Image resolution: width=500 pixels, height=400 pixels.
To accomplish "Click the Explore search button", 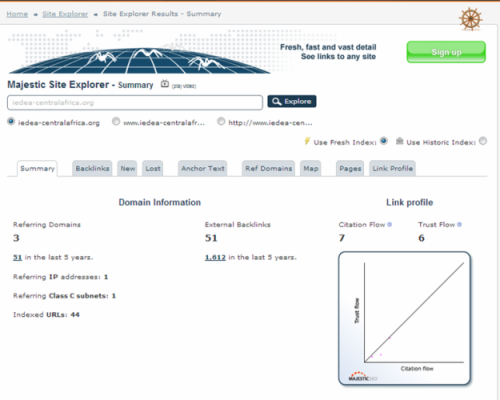I will pos(292,101).
